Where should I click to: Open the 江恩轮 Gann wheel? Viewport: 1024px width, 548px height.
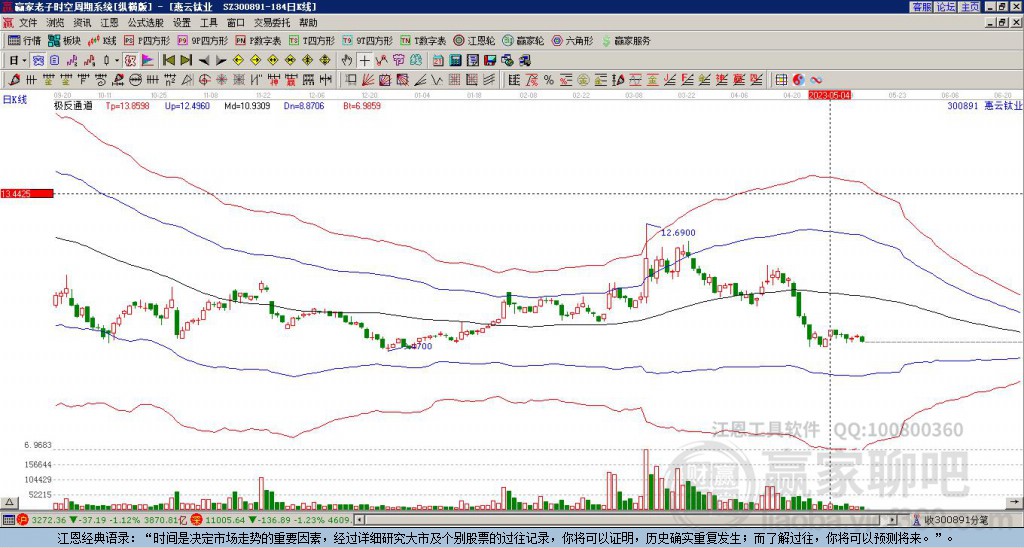pyautogui.click(x=474, y=40)
